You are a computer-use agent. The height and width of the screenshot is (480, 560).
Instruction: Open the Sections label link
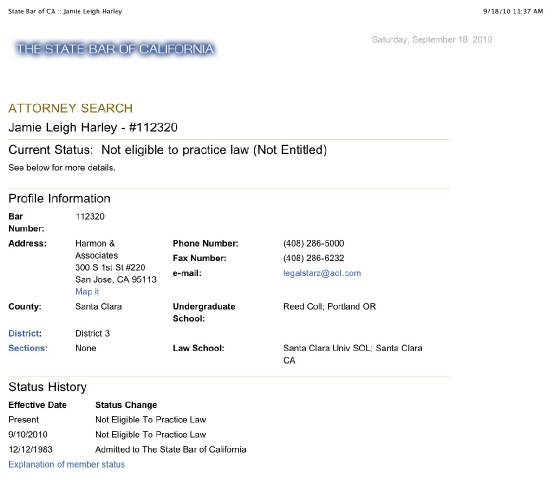point(28,348)
